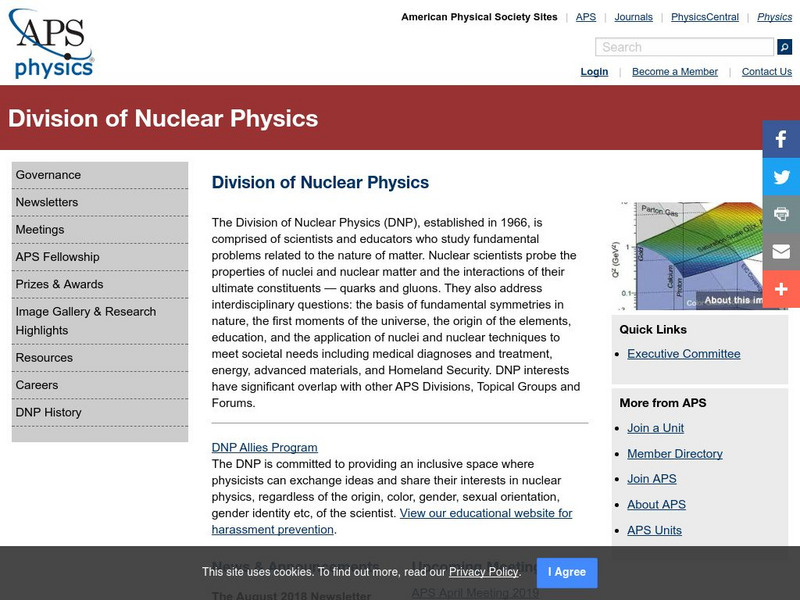The height and width of the screenshot is (600, 800).
Task: Click the Login link
Action: (x=594, y=72)
